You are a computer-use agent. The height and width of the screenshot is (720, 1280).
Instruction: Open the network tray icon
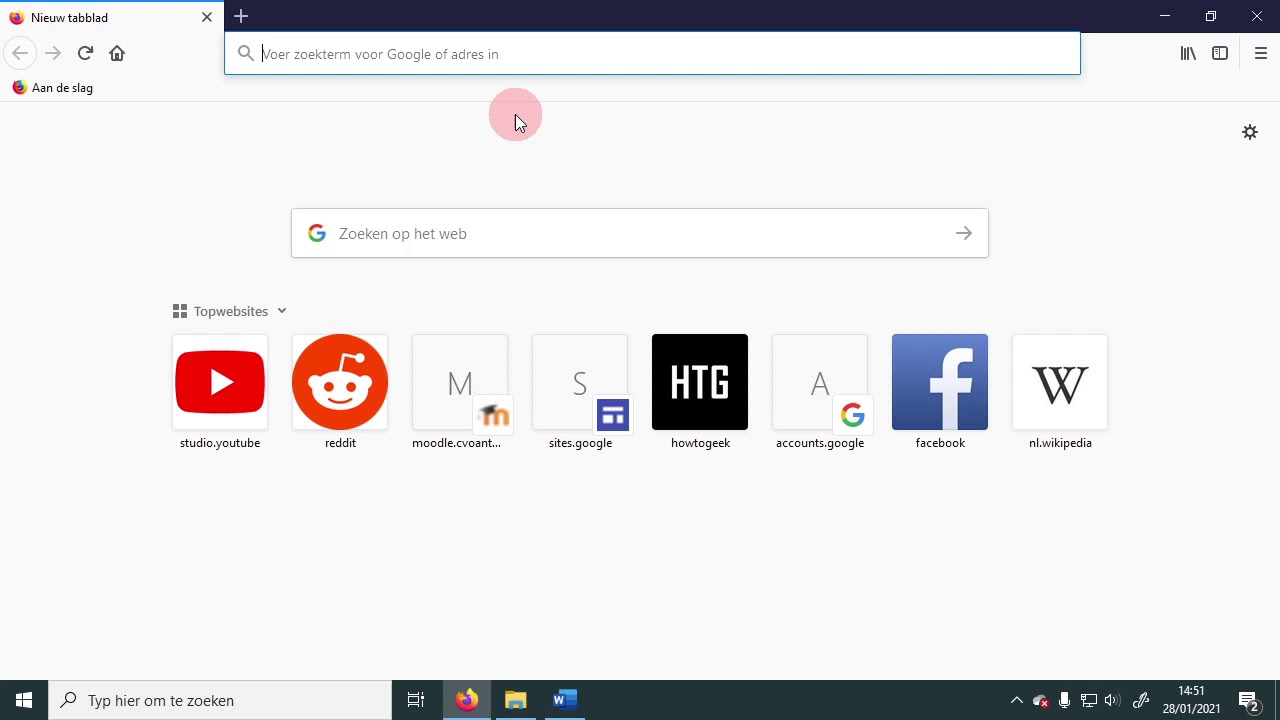click(x=1089, y=700)
